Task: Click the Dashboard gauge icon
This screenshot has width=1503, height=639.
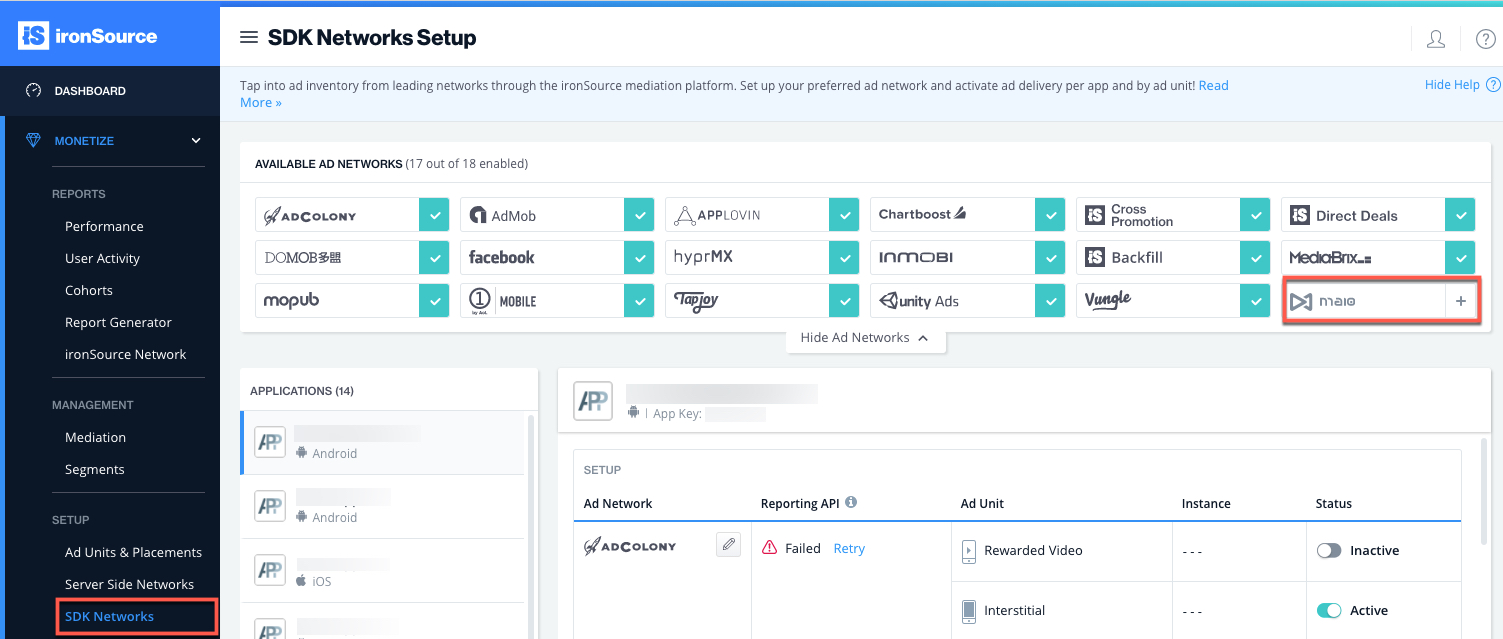Action: [x=33, y=90]
